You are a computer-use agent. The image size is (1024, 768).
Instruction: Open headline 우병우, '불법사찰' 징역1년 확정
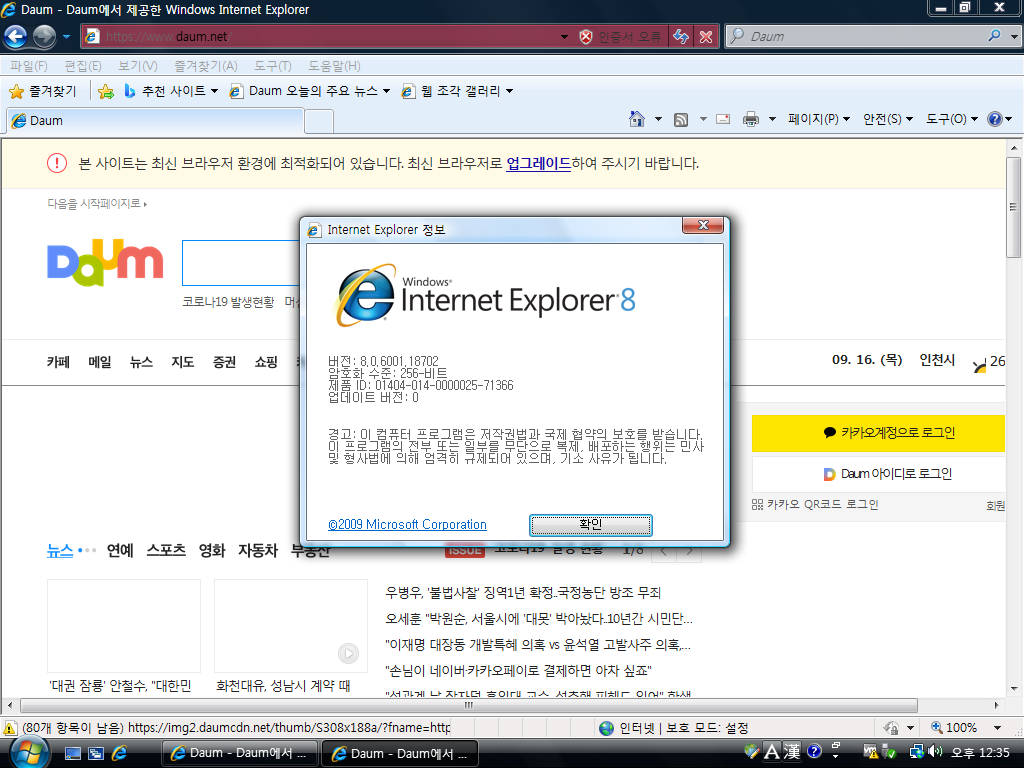tap(523, 593)
